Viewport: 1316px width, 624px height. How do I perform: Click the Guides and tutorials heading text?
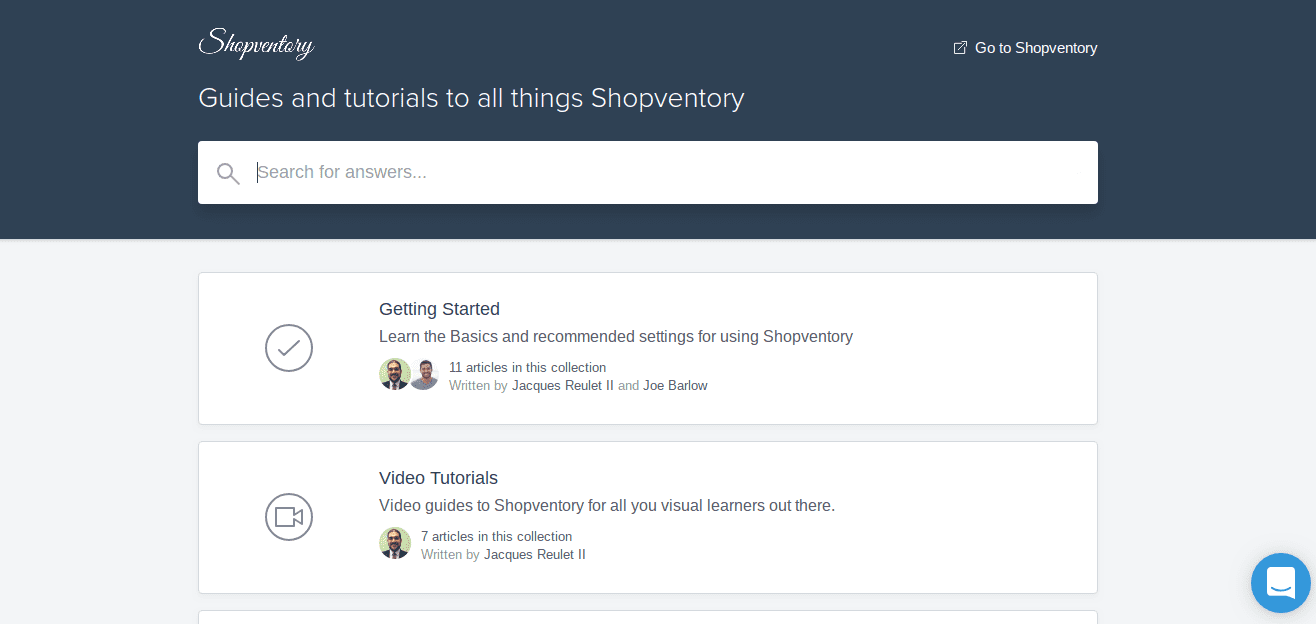coord(471,98)
